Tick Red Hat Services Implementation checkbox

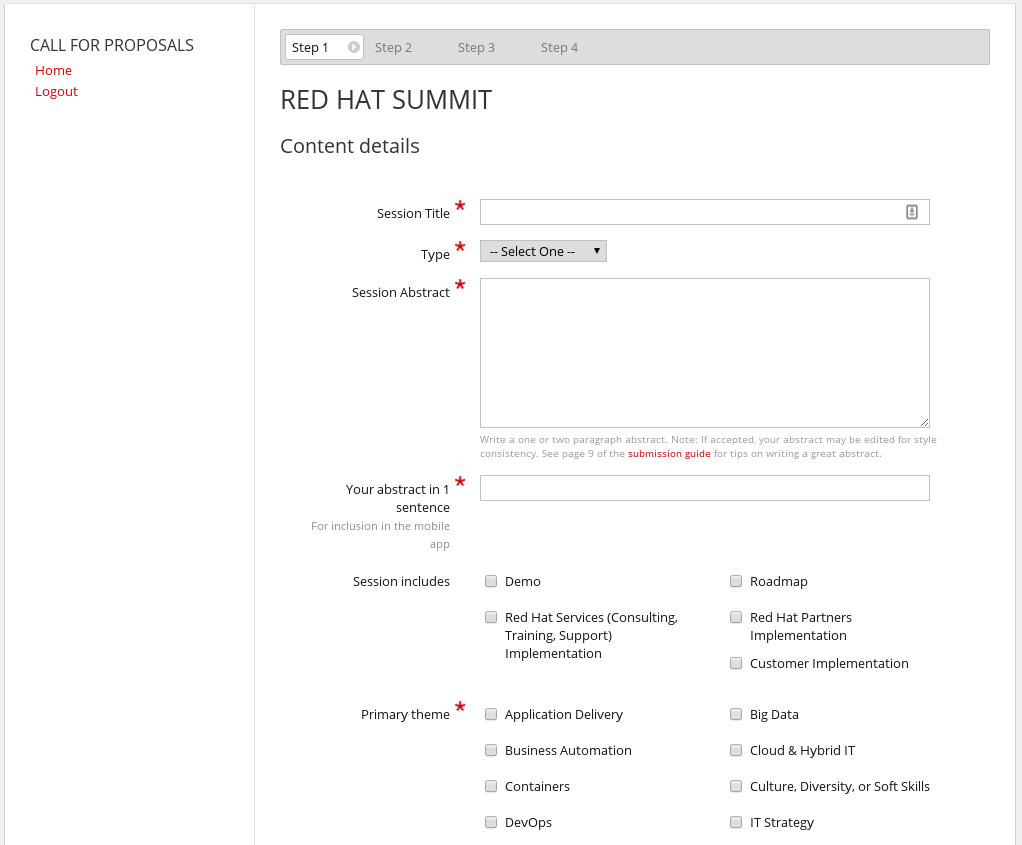coord(491,617)
